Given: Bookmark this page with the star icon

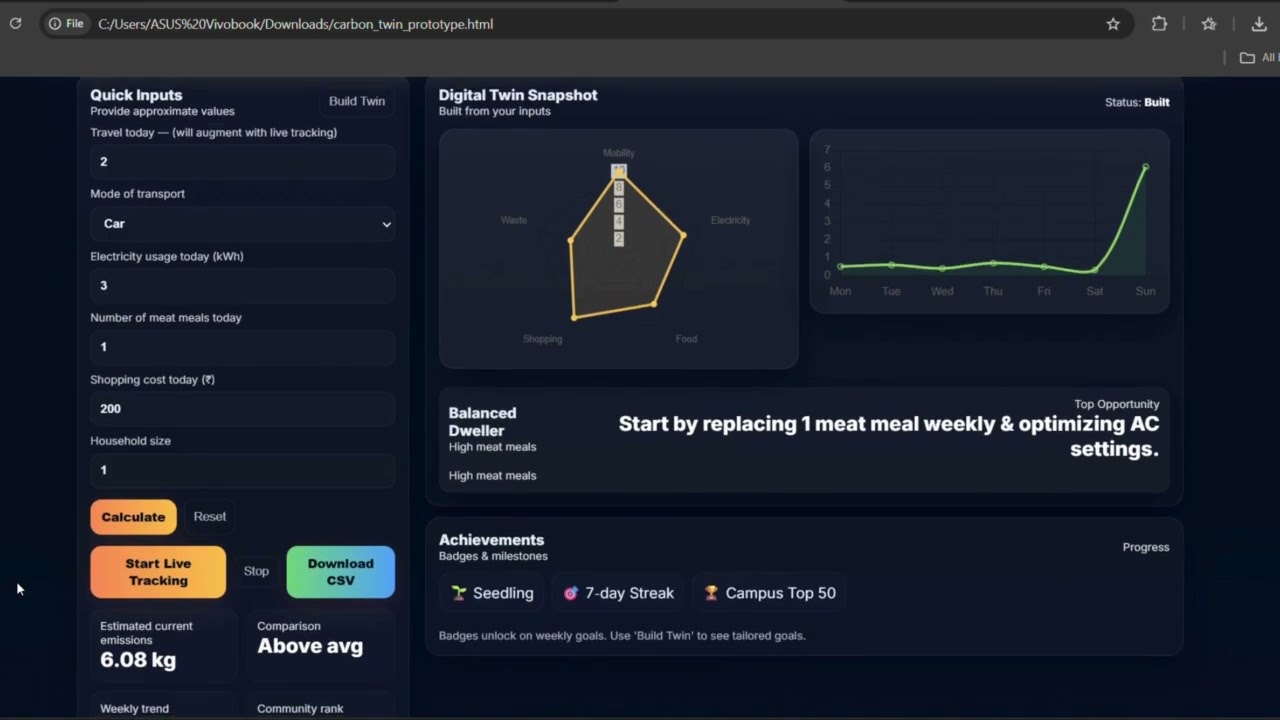Looking at the screenshot, I should (1113, 24).
